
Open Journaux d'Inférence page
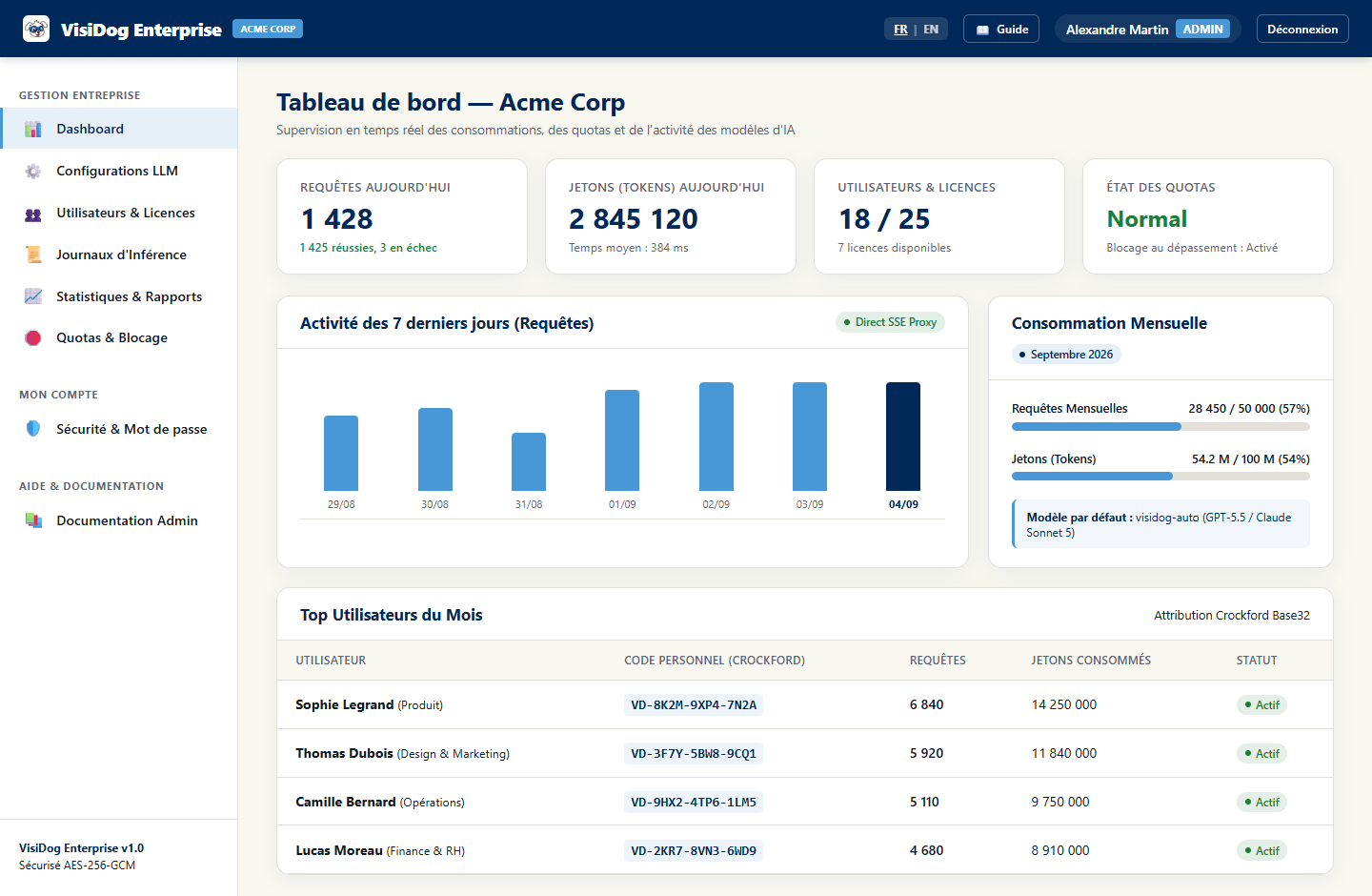pos(119,255)
